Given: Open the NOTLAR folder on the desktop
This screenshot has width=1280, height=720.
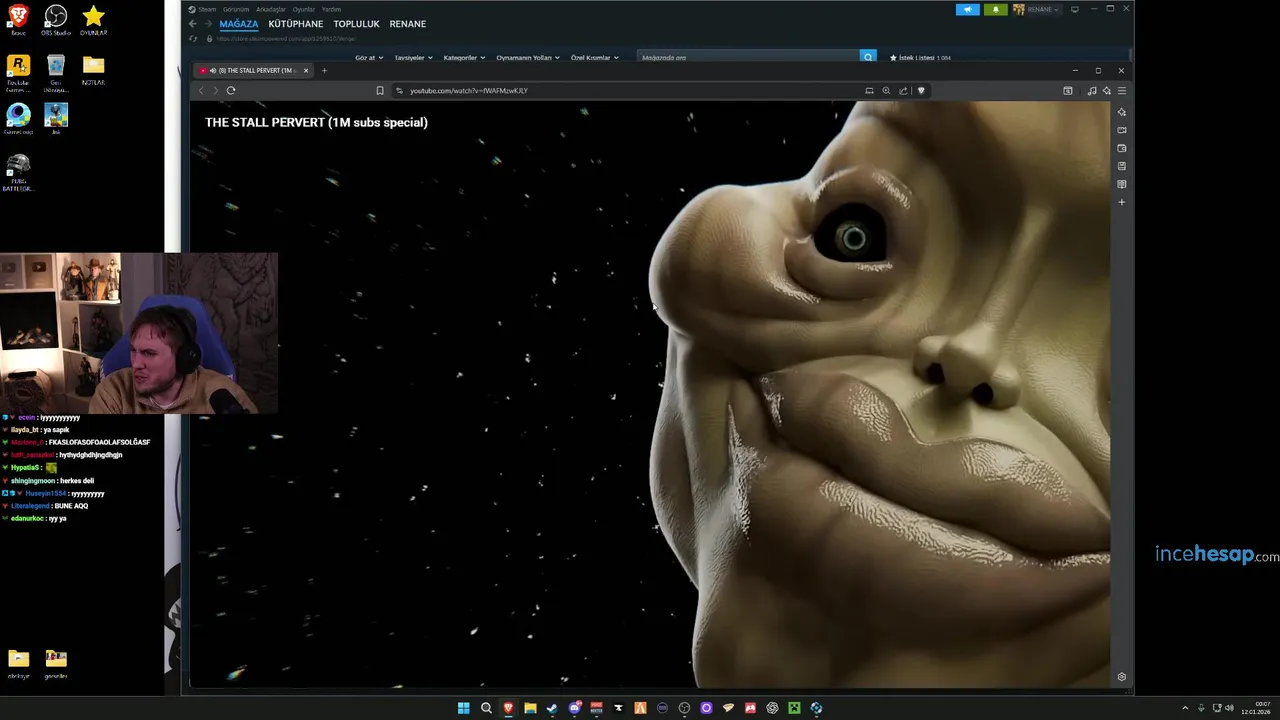Looking at the screenshot, I should pos(93,69).
